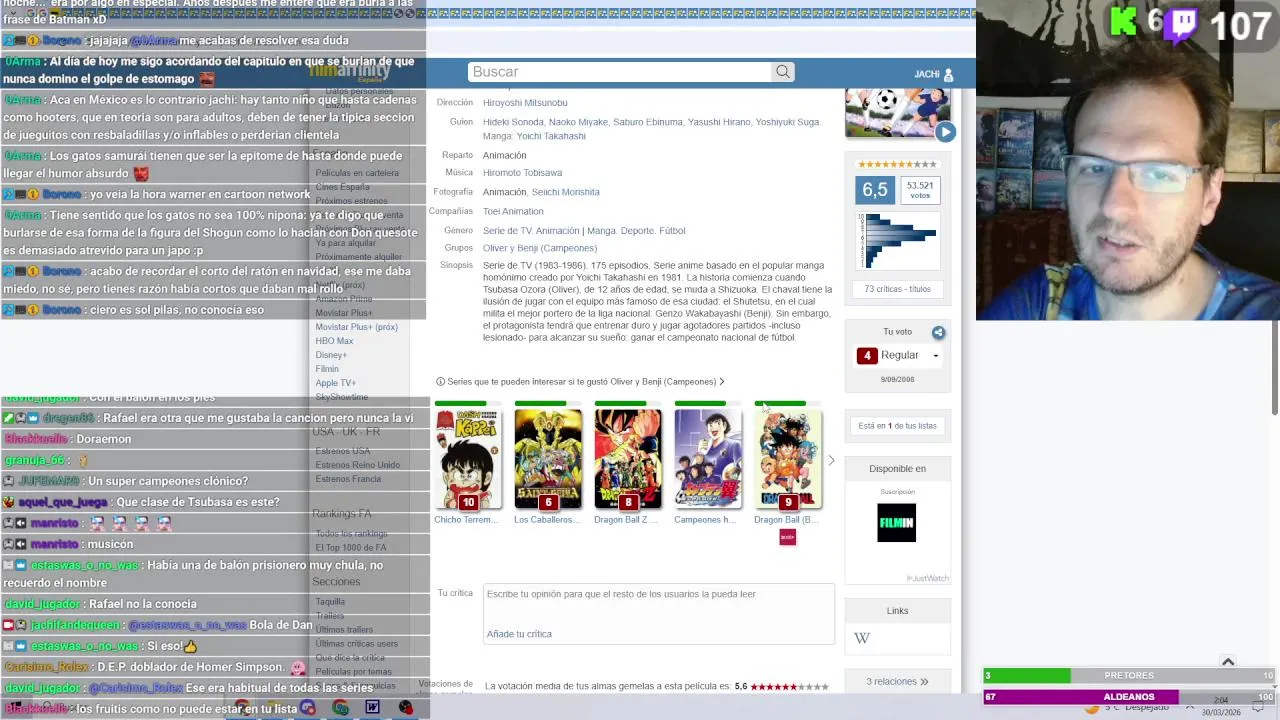The height and width of the screenshot is (720, 1280).
Task: Click the weather icon in system tray
Action: [1093, 708]
